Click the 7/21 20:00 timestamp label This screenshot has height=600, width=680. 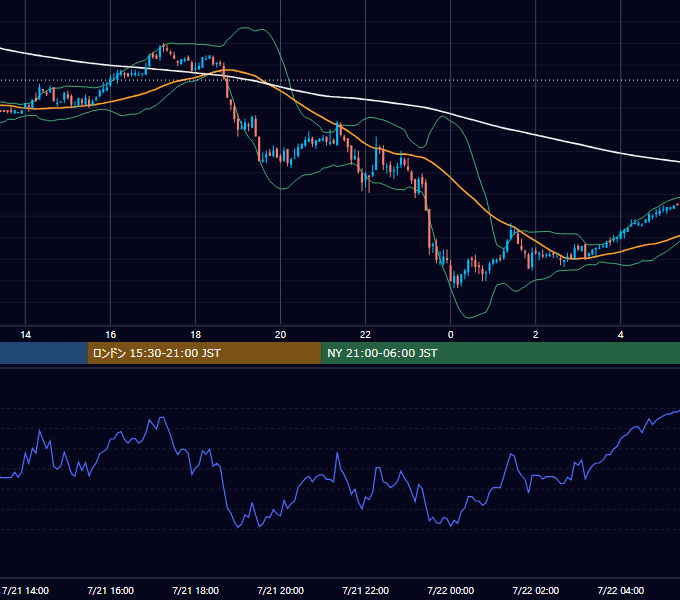pos(281,590)
